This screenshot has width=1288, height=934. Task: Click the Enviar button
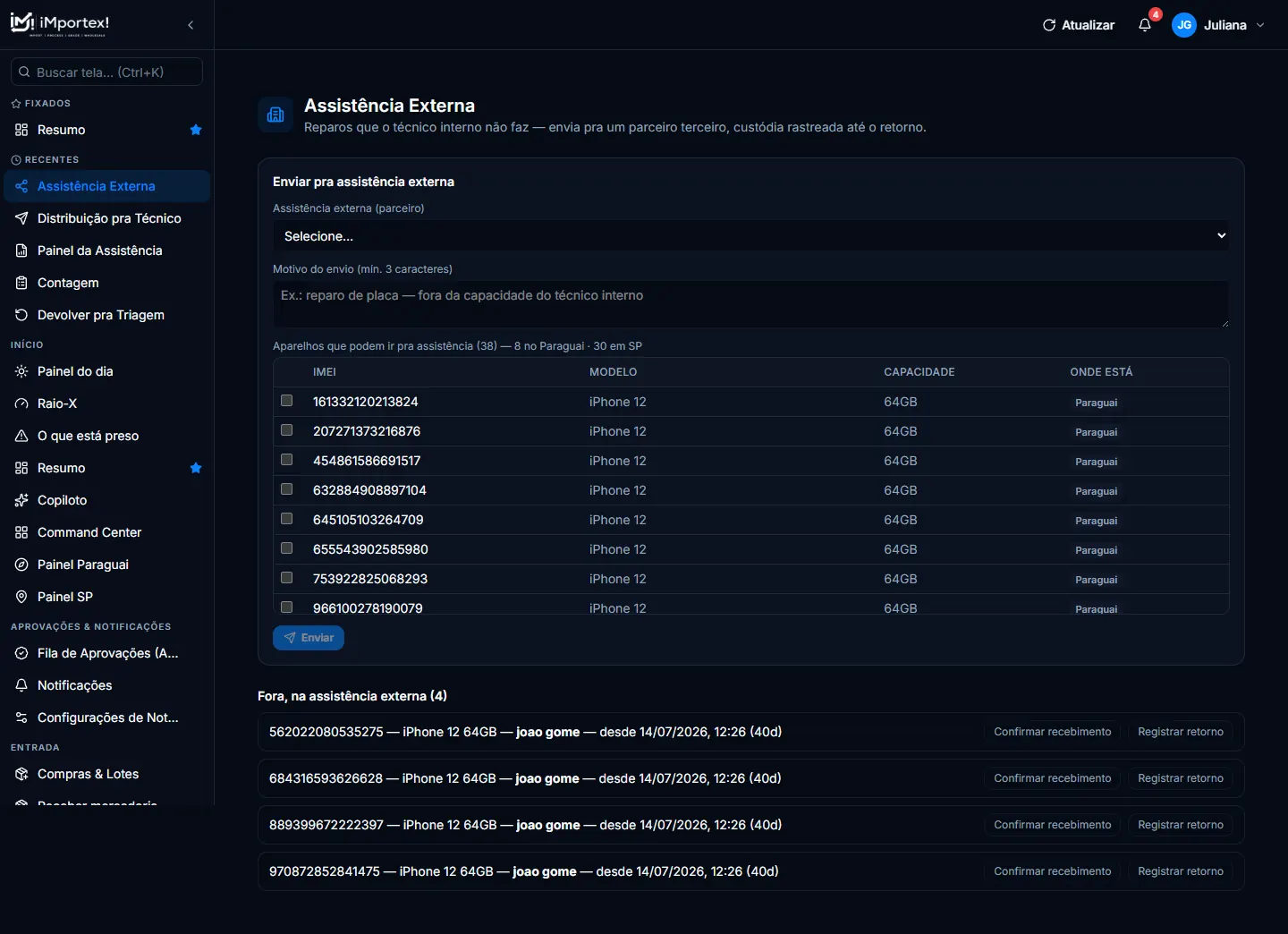(x=309, y=638)
